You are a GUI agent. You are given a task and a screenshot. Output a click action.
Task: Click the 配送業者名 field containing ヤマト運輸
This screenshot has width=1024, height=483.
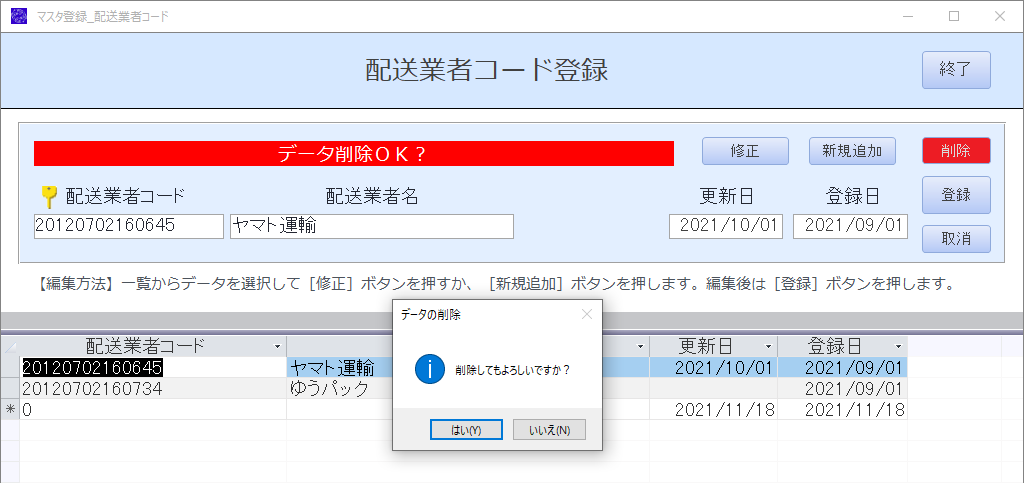tap(372, 226)
